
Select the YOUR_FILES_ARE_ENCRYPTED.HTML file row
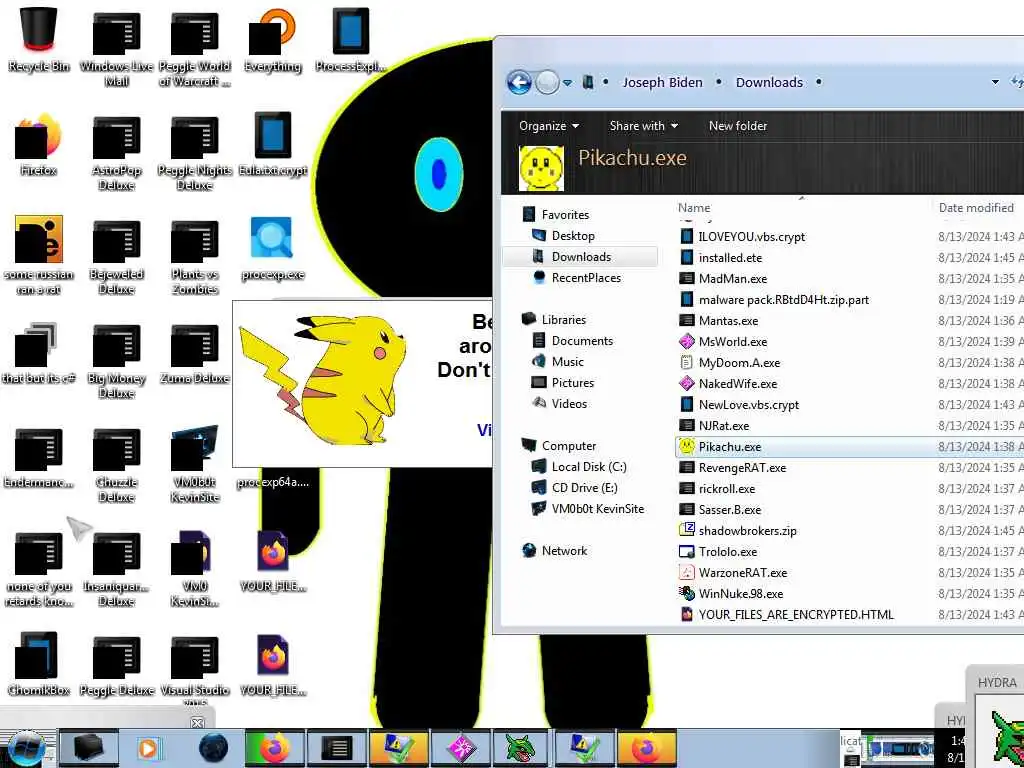(849, 615)
